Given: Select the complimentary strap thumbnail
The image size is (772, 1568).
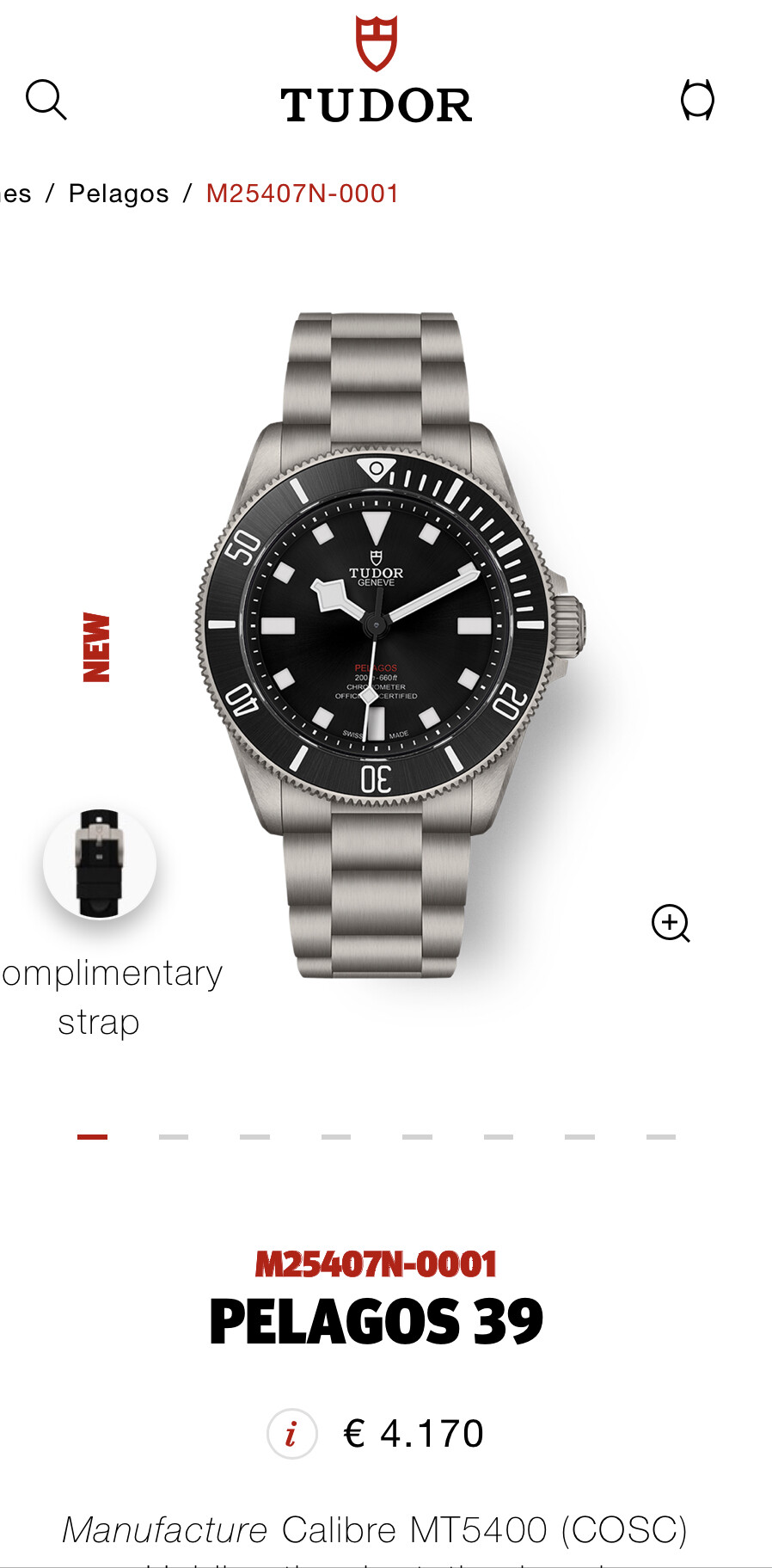Looking at the screenshot, I should 100,864.
